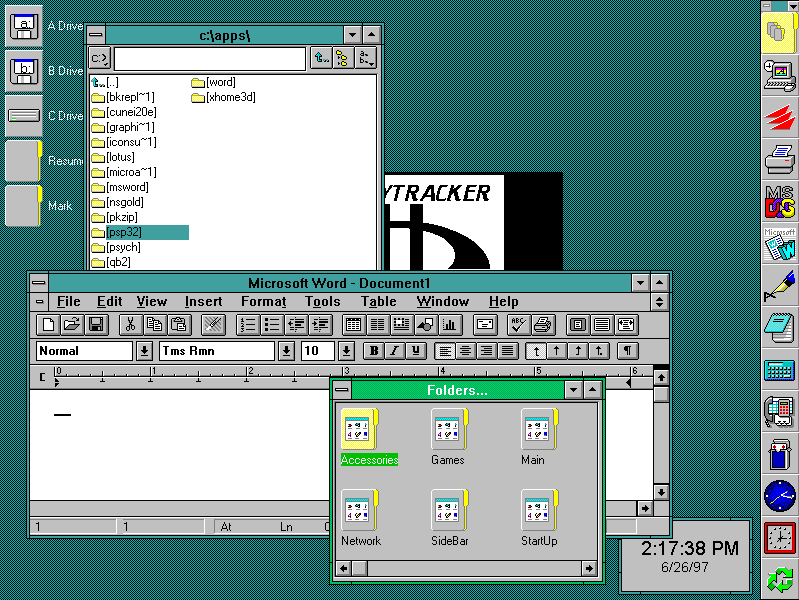The width and height of the screenshot is (799, 600).
Task: Select the C: drive button in file manager
Action: pos(99,59)
